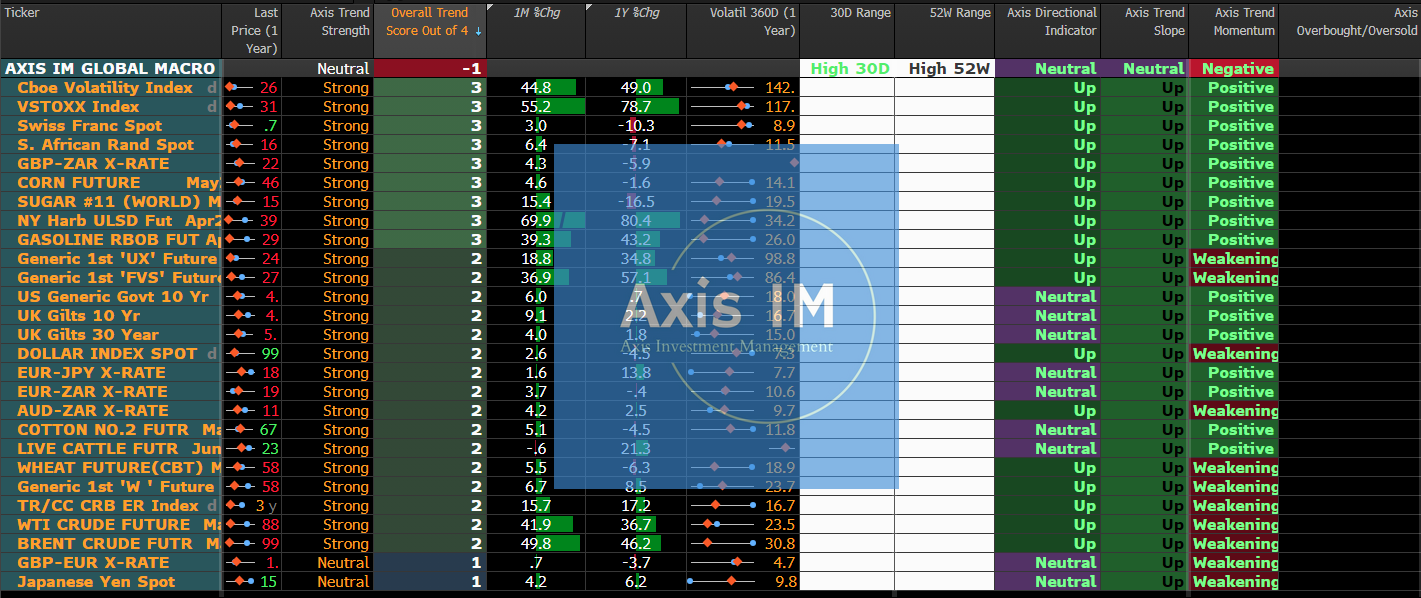Select the GBP-ZAR X-RATE ticker
Image resolution: width=1421 pixels, height=598 pixels.
pyautogui.click(x=93, y=164)
